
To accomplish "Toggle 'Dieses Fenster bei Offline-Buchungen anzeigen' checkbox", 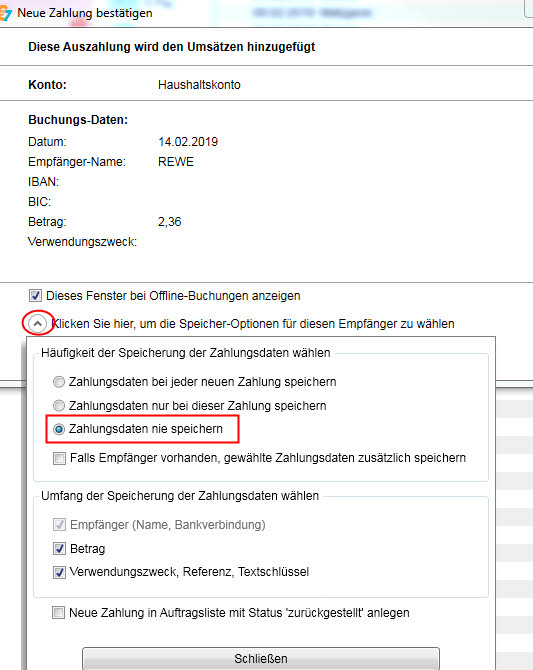I will 35,296.
